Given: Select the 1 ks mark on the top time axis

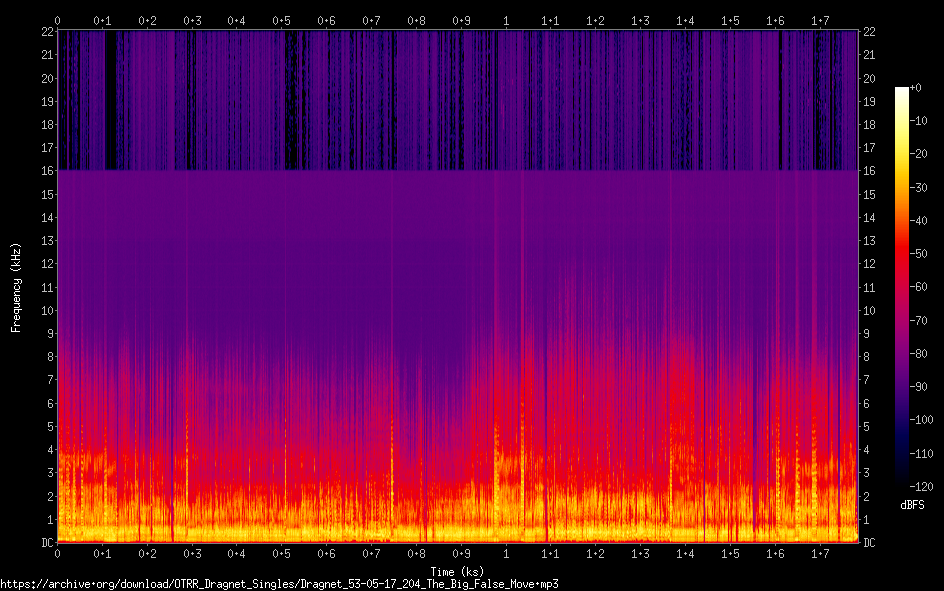Looking at the screenshot, I should [506, 20].
